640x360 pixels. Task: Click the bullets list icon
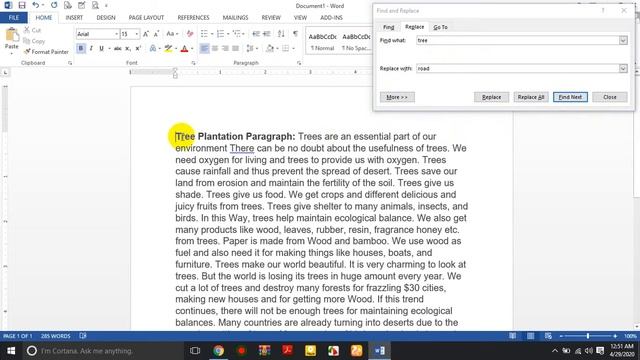204,34
